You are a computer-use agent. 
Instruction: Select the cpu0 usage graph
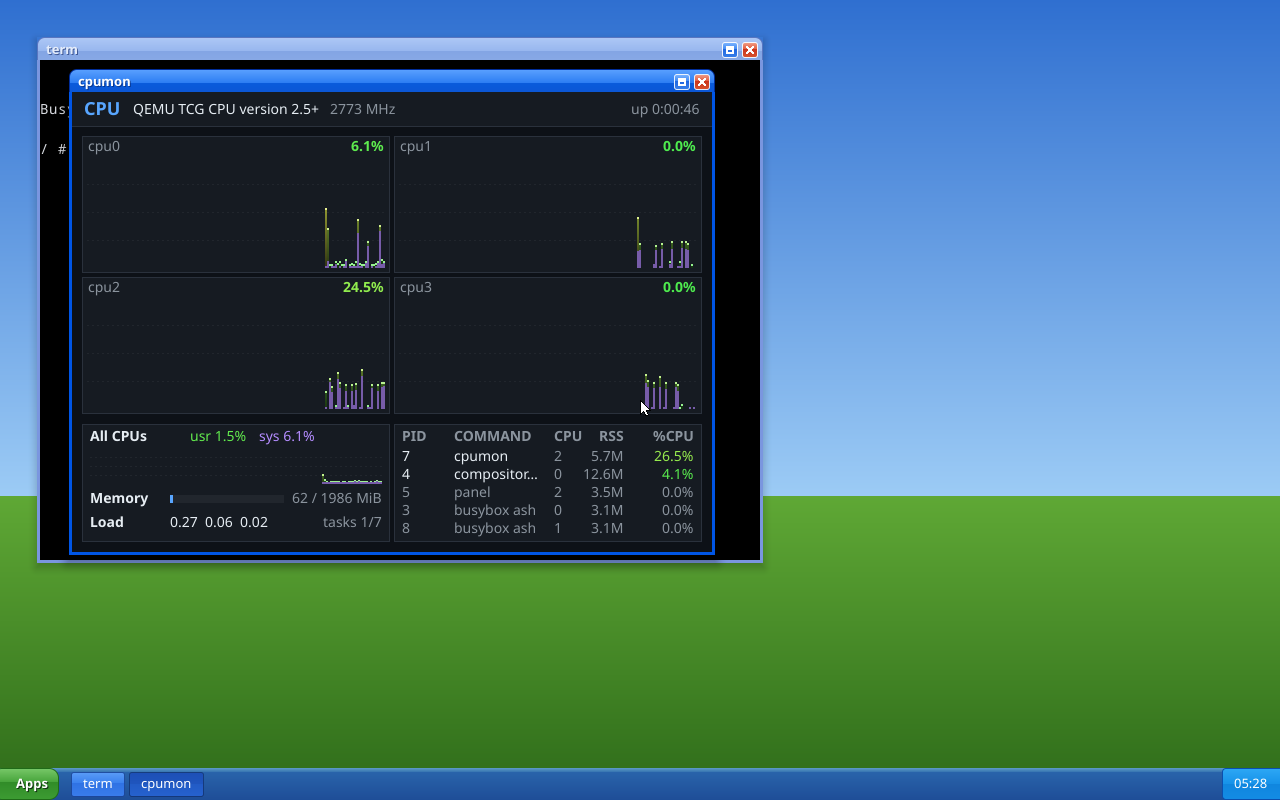click(x=236, y=204)
